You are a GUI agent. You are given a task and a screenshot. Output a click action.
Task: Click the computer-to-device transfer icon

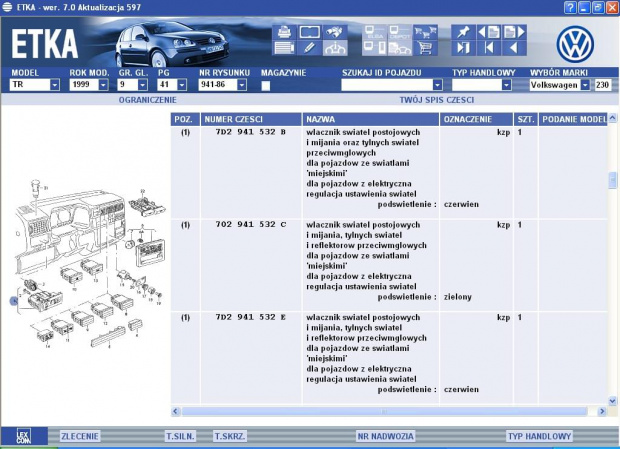pyautogui.click(x=374, y=48)
